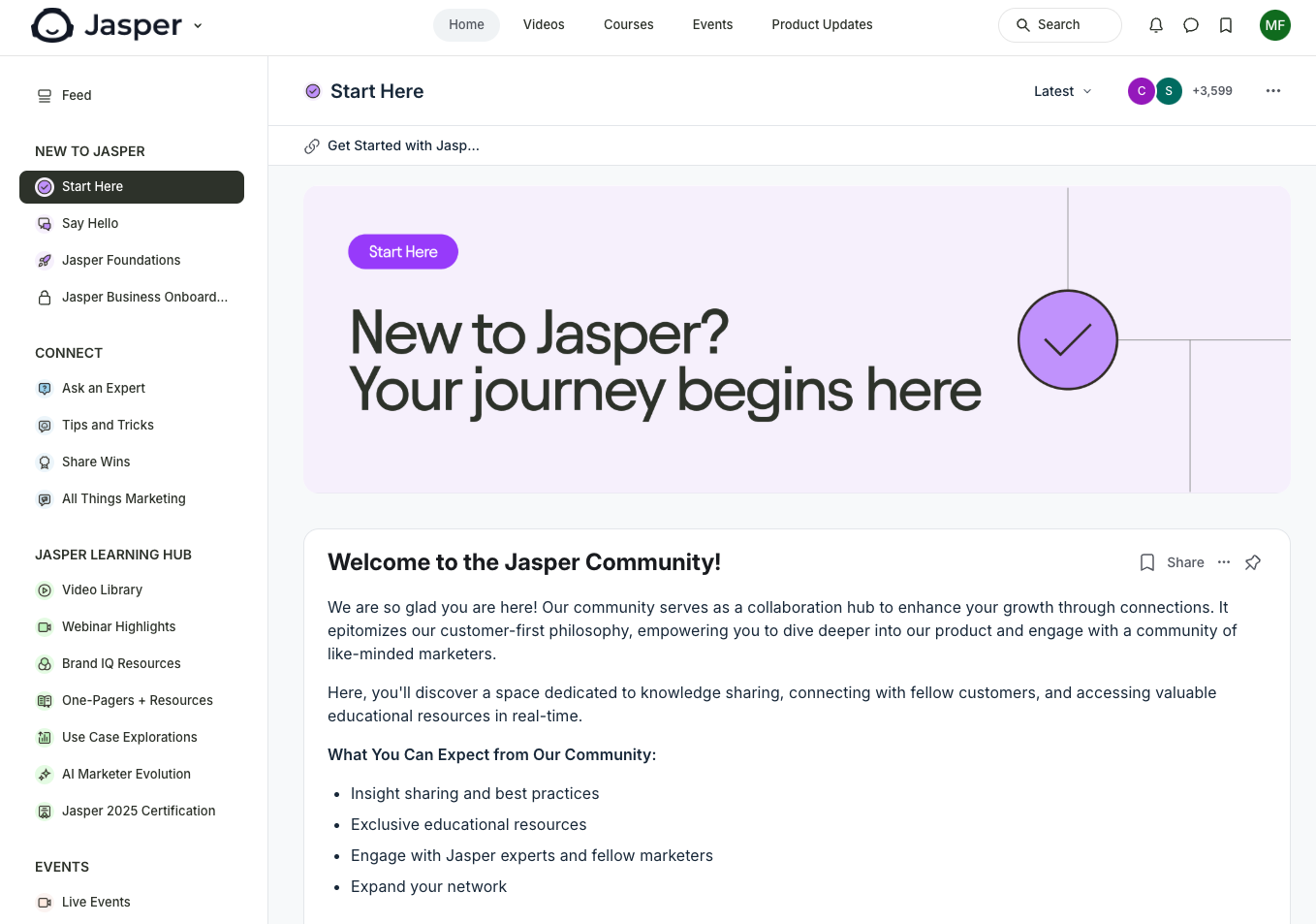The width and height of the screenshot is (1316, 924).
Task: Click the Jasper Foundations rocket icon
Action: 45,261
